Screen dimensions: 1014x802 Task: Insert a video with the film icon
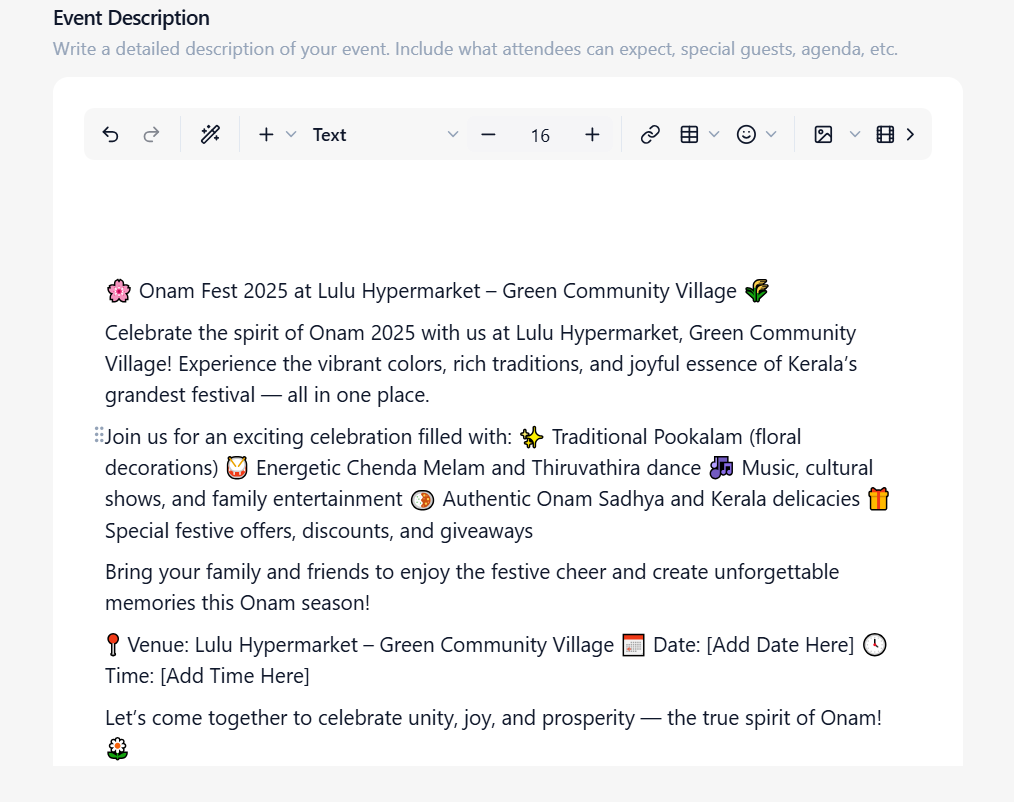[x=885, y=135]
